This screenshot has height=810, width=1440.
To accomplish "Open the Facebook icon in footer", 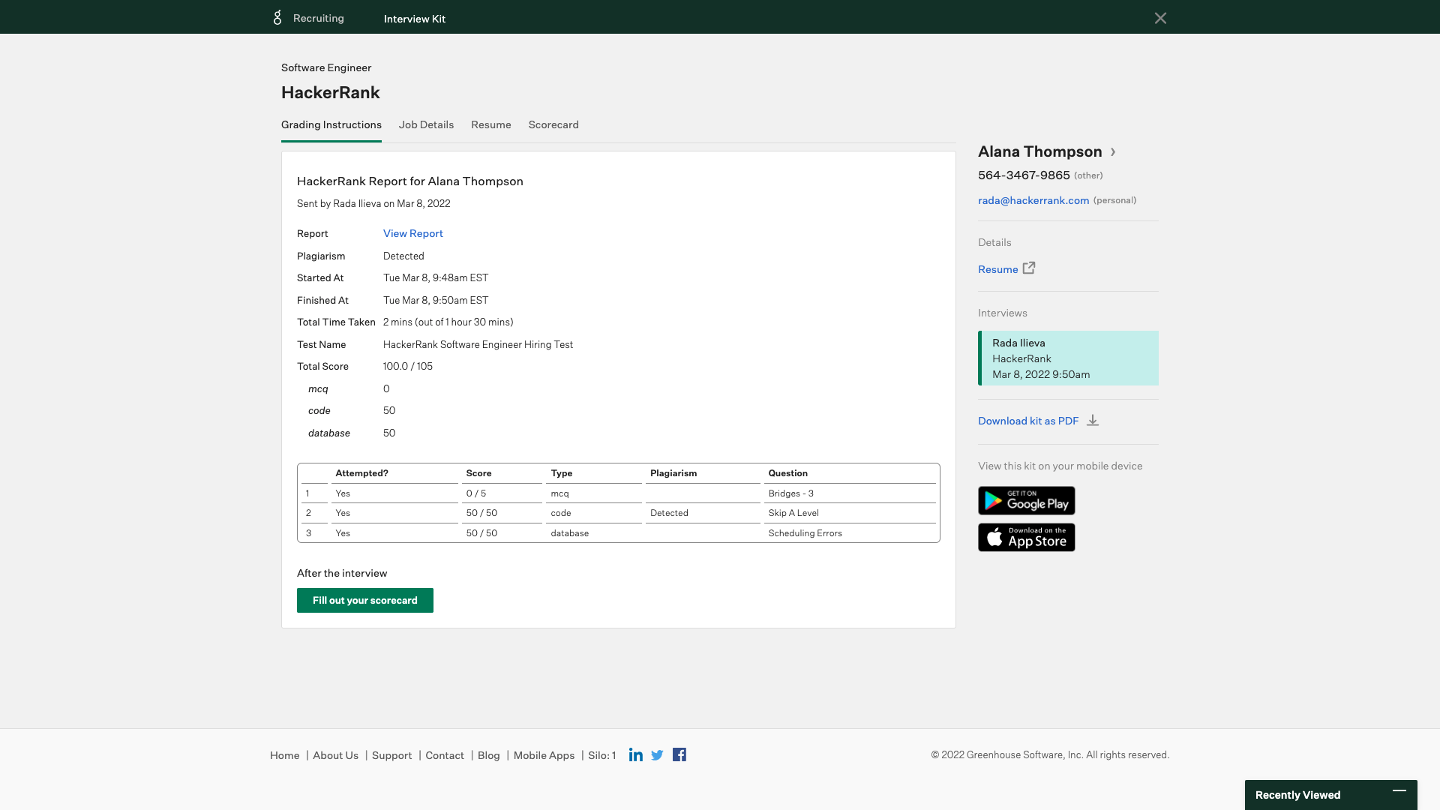I will 679,755.
